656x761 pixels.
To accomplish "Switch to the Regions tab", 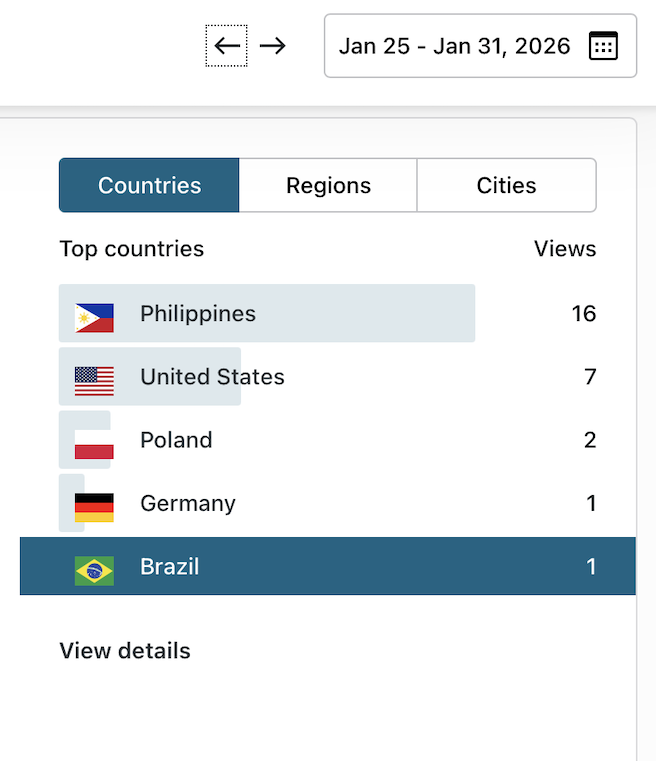I will 328,186.
